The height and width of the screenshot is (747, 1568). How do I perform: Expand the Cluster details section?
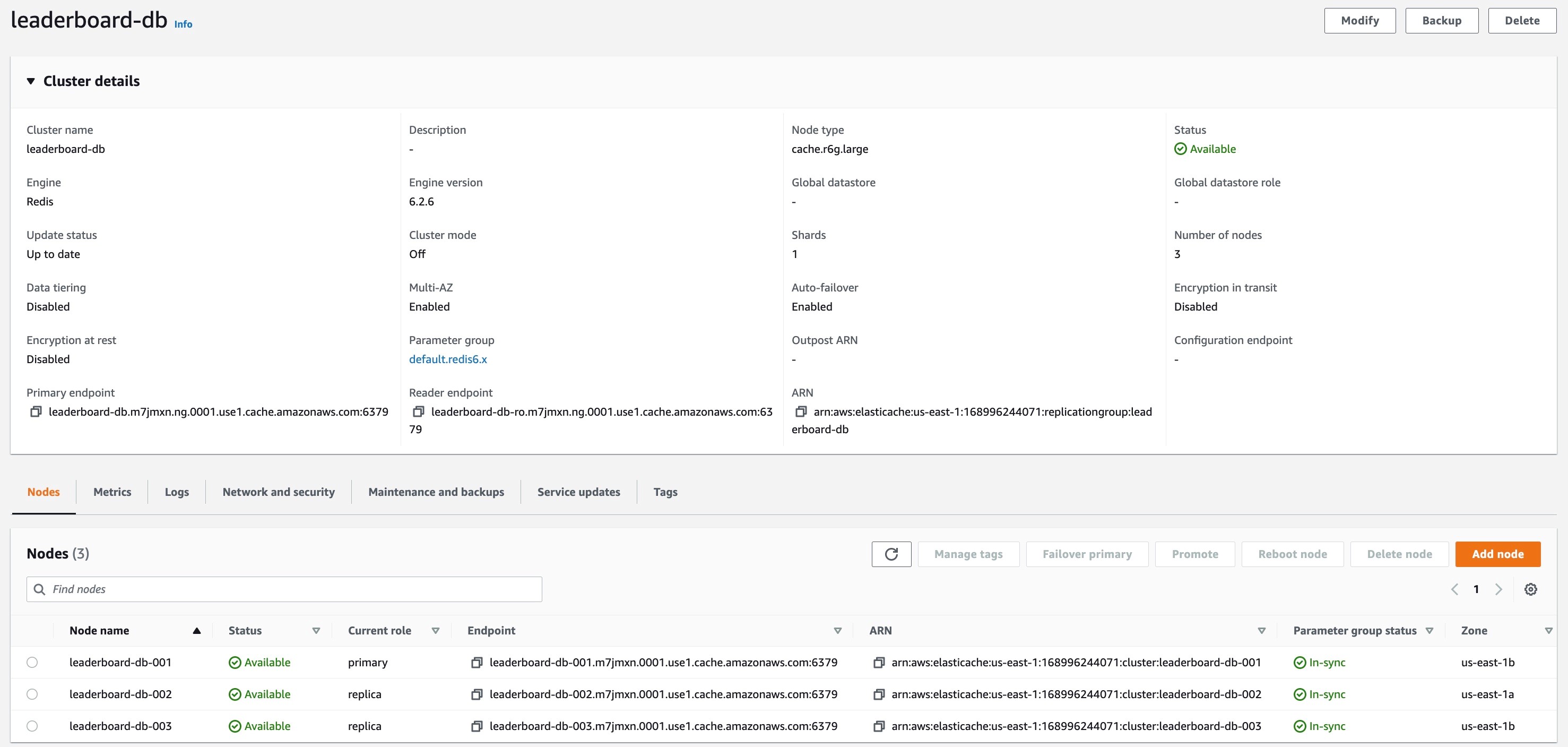click(31, 81)
